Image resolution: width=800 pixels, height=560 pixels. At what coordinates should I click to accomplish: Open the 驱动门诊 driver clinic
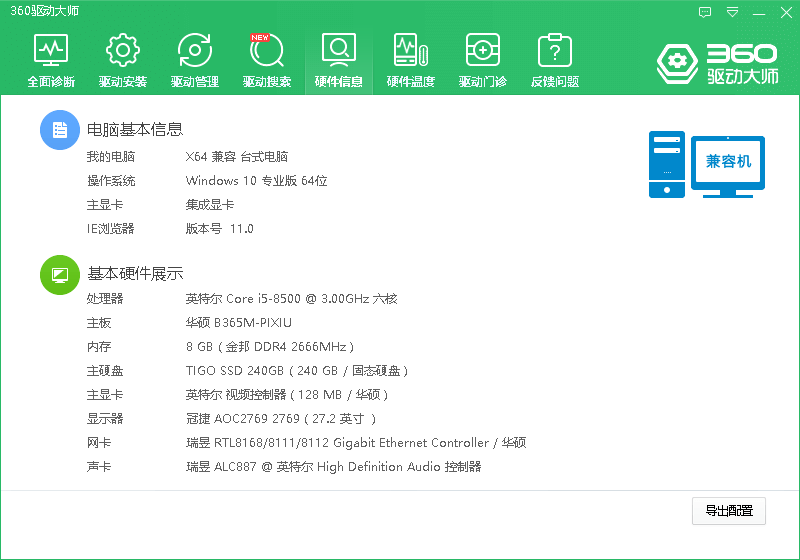482,60
